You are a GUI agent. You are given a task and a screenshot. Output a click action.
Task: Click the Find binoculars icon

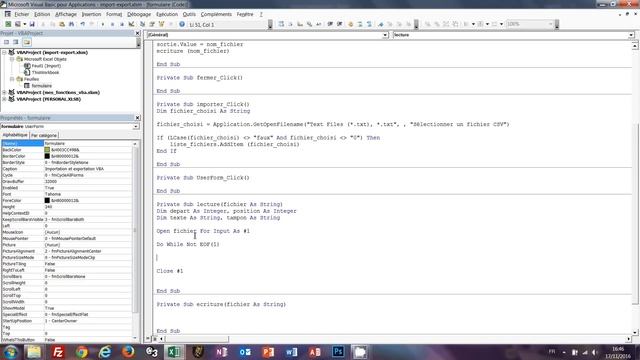[x=71, y=24]
